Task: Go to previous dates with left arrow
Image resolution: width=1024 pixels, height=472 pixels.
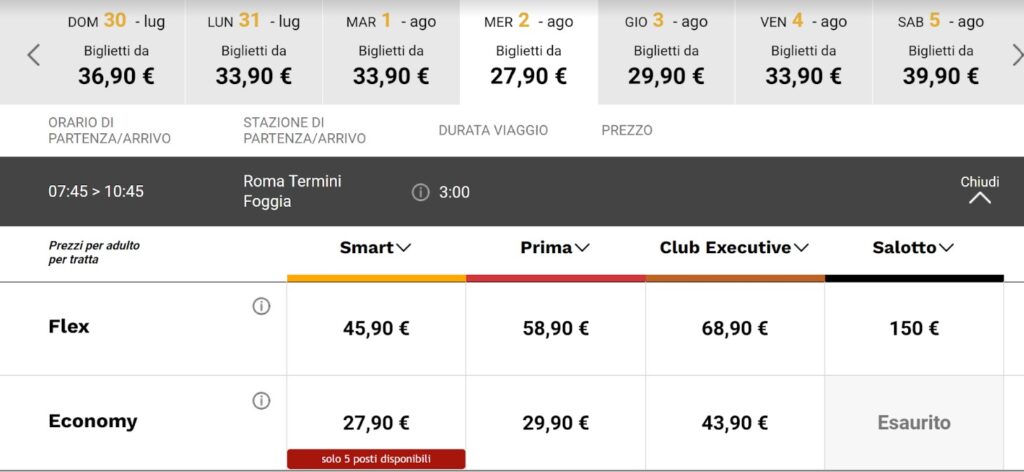Action: click(33, 55)
